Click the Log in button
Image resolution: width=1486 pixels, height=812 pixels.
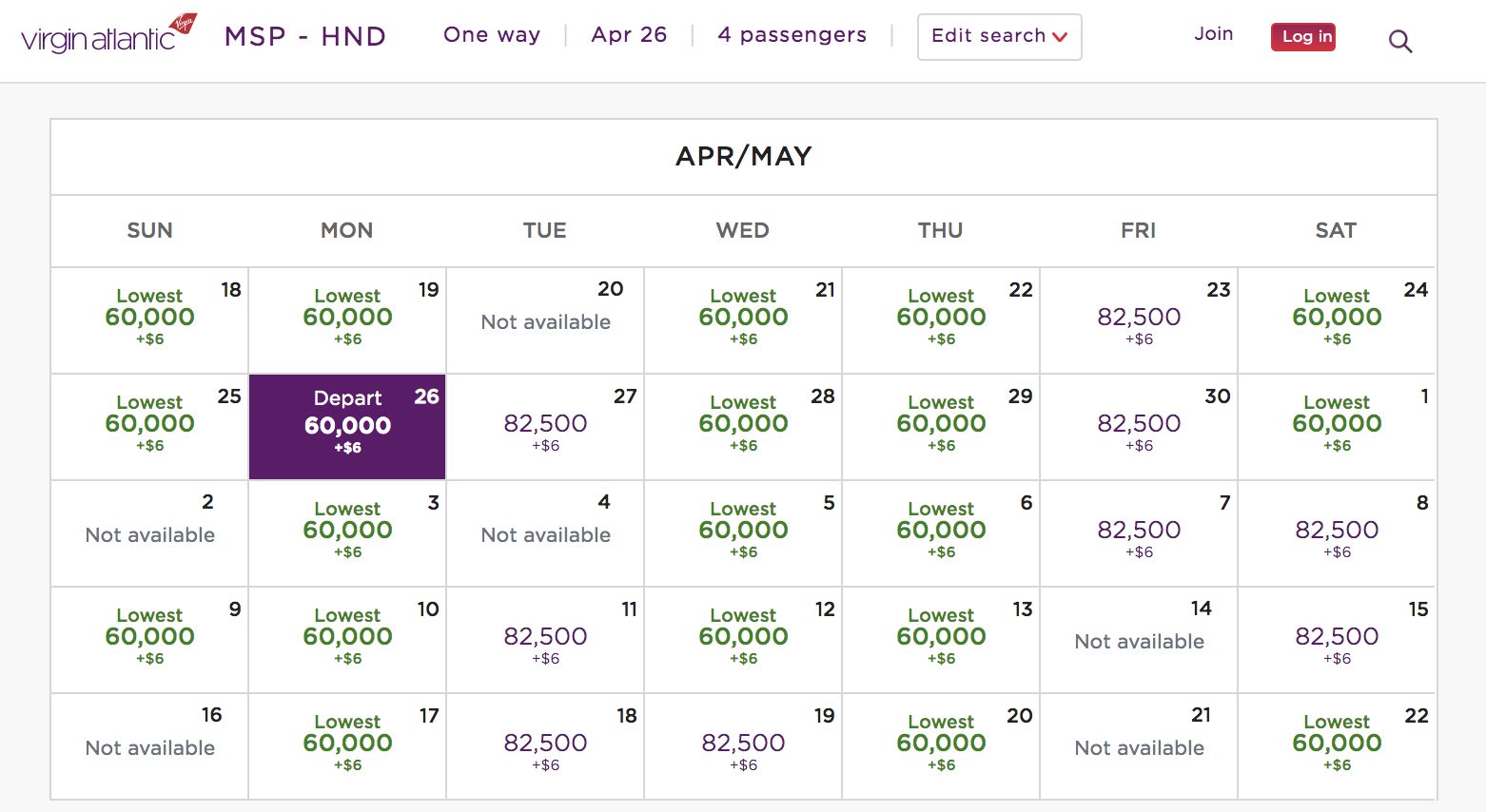pos(1302,37)
